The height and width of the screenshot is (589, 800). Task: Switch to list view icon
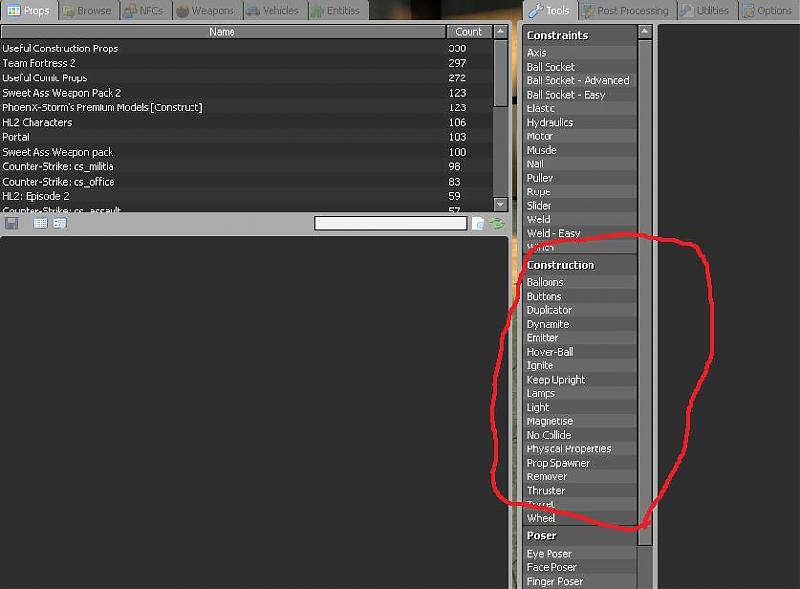click(41, 223)
